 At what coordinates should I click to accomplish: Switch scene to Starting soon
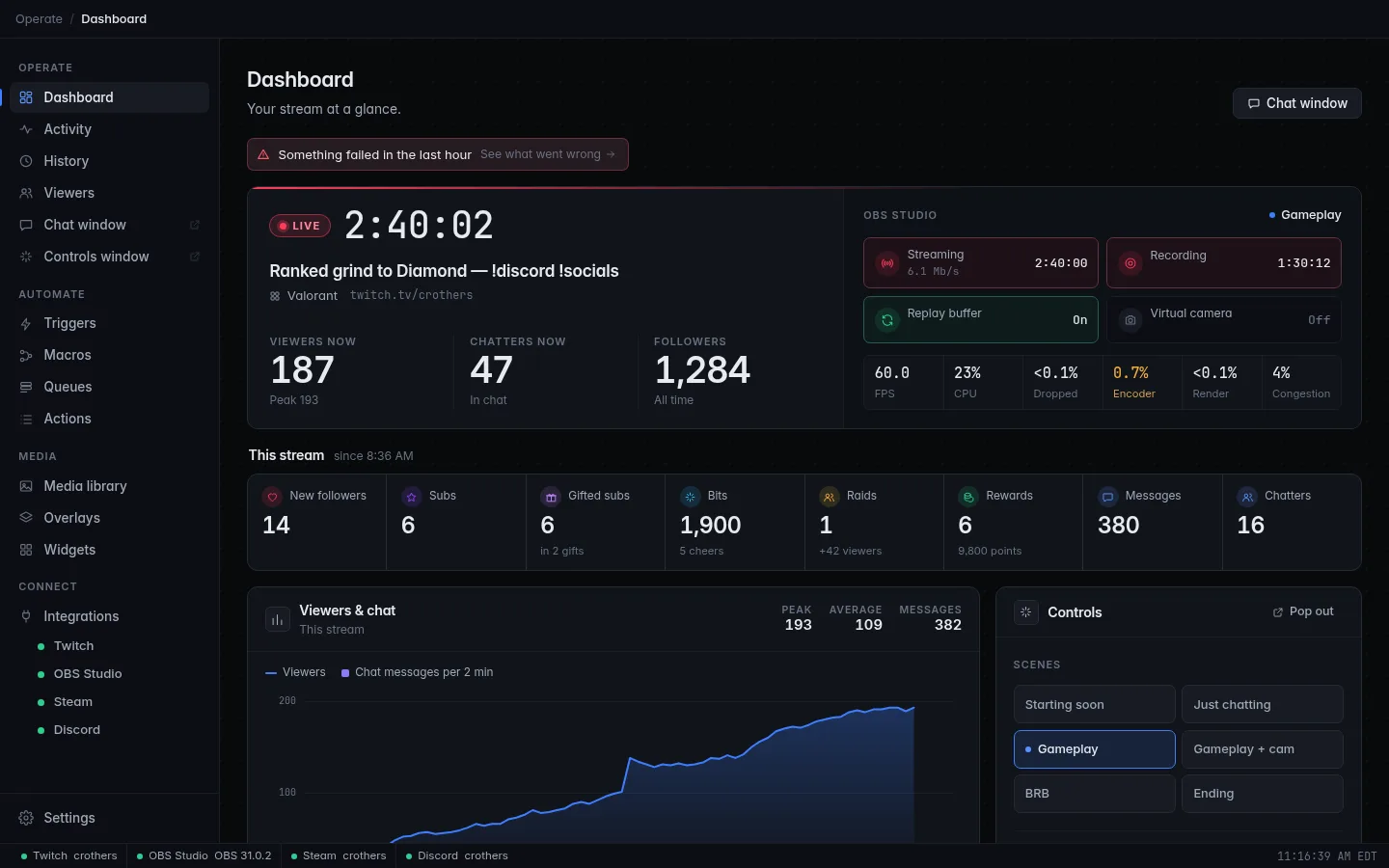(1095, 704)
